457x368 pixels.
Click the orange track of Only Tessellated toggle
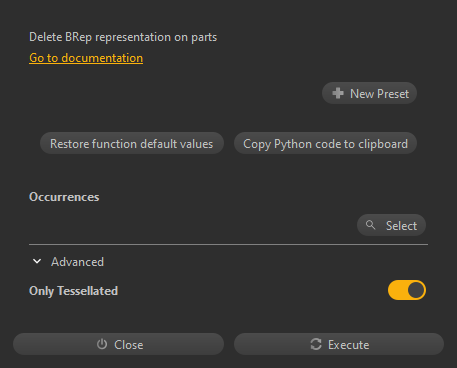(397, 290)
